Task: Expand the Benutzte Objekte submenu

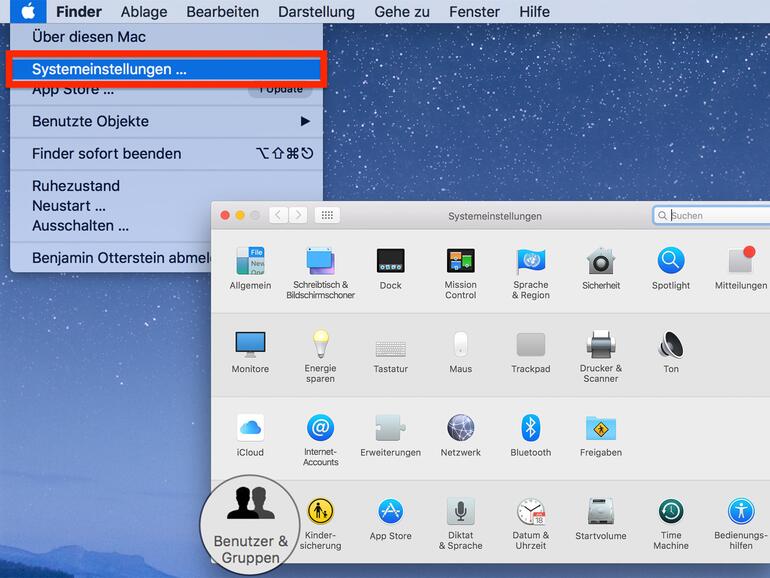Action: pyautogui.click(x=166, y=121)
